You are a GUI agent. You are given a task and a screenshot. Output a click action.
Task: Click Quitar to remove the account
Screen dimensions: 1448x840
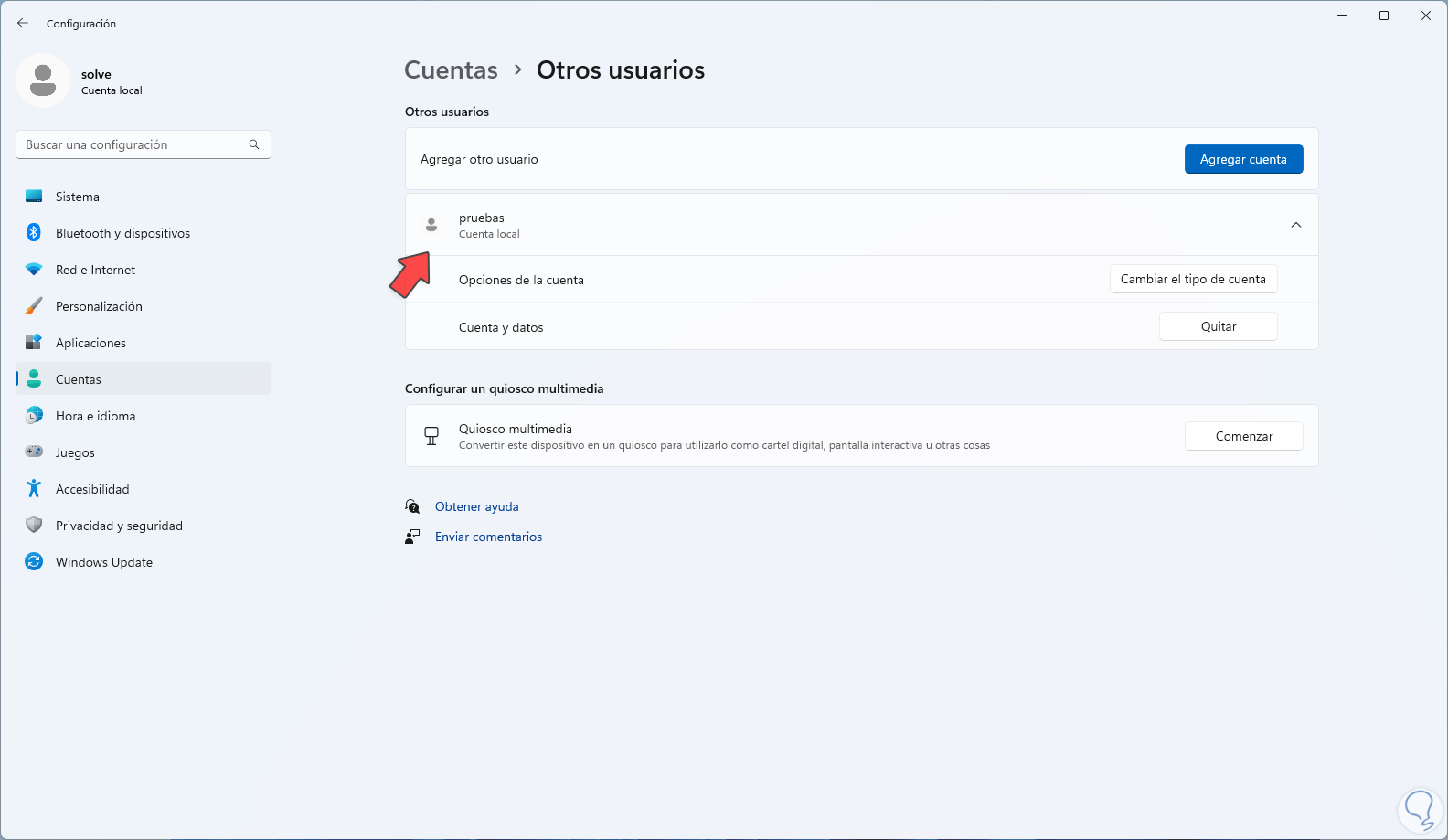point(1218,327)
